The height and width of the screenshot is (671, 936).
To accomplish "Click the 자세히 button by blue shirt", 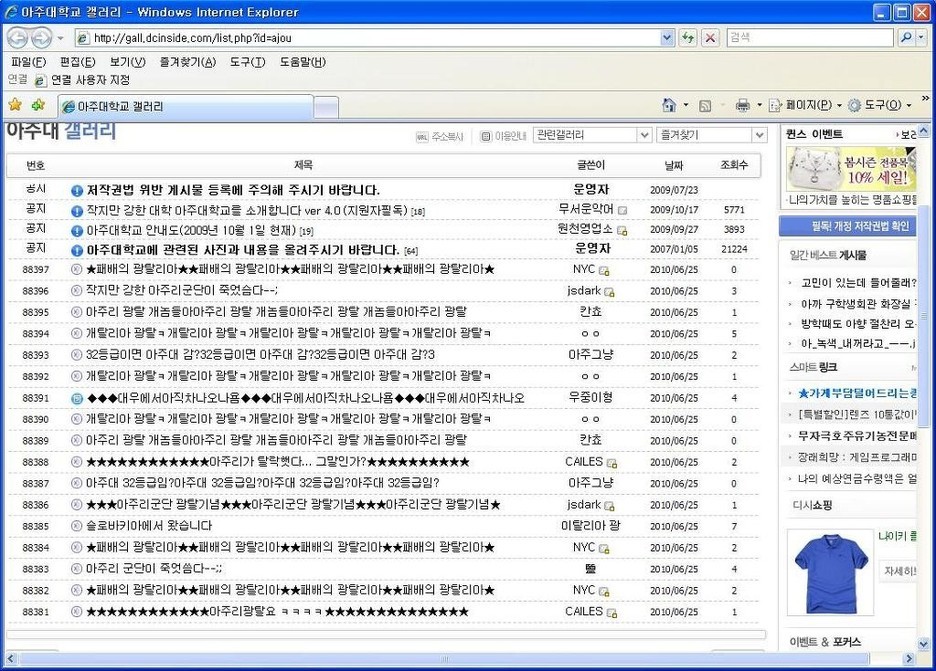I will coord(899,571).
